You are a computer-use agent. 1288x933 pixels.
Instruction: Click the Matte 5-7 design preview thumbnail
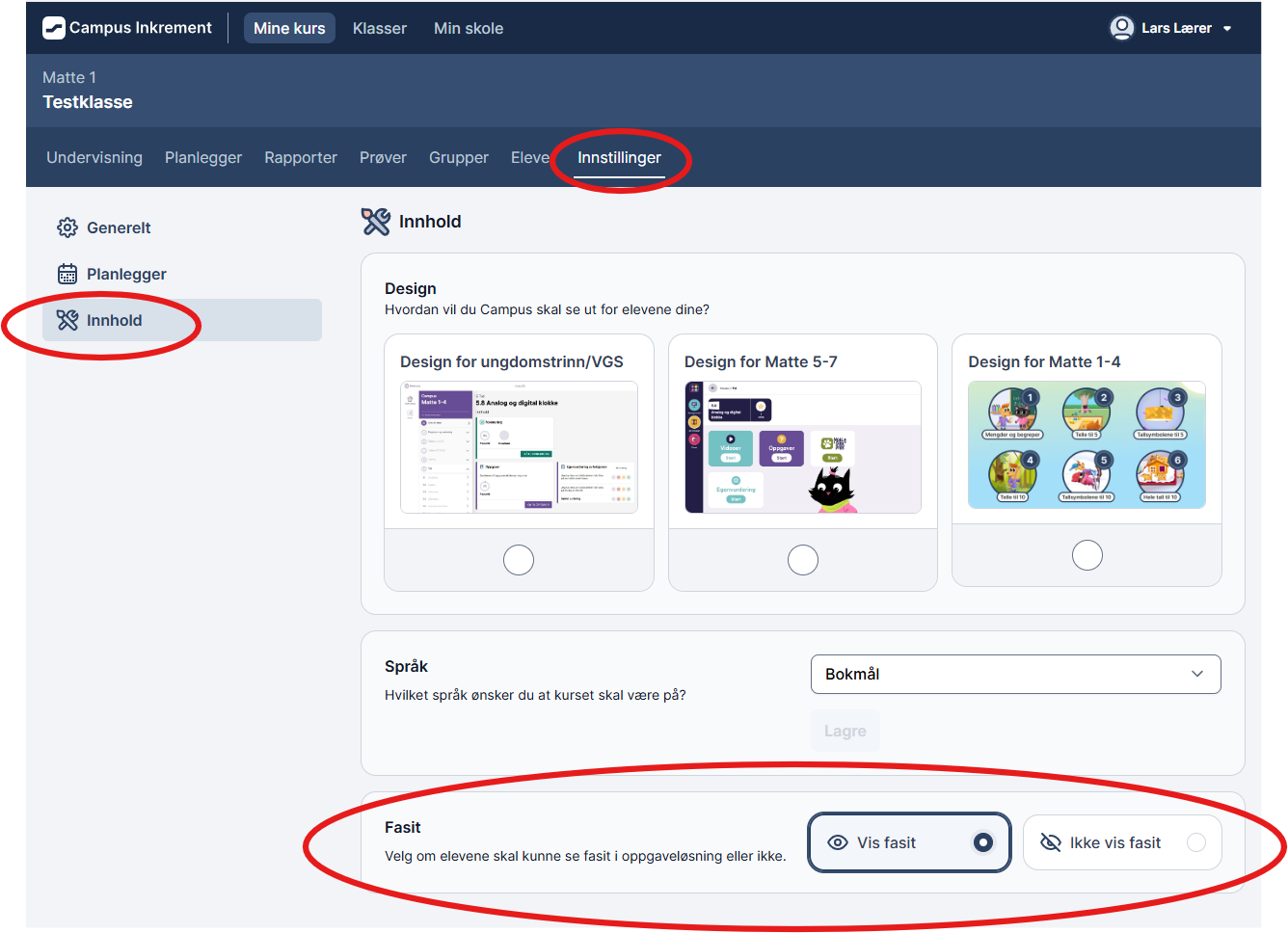[803, 447]
